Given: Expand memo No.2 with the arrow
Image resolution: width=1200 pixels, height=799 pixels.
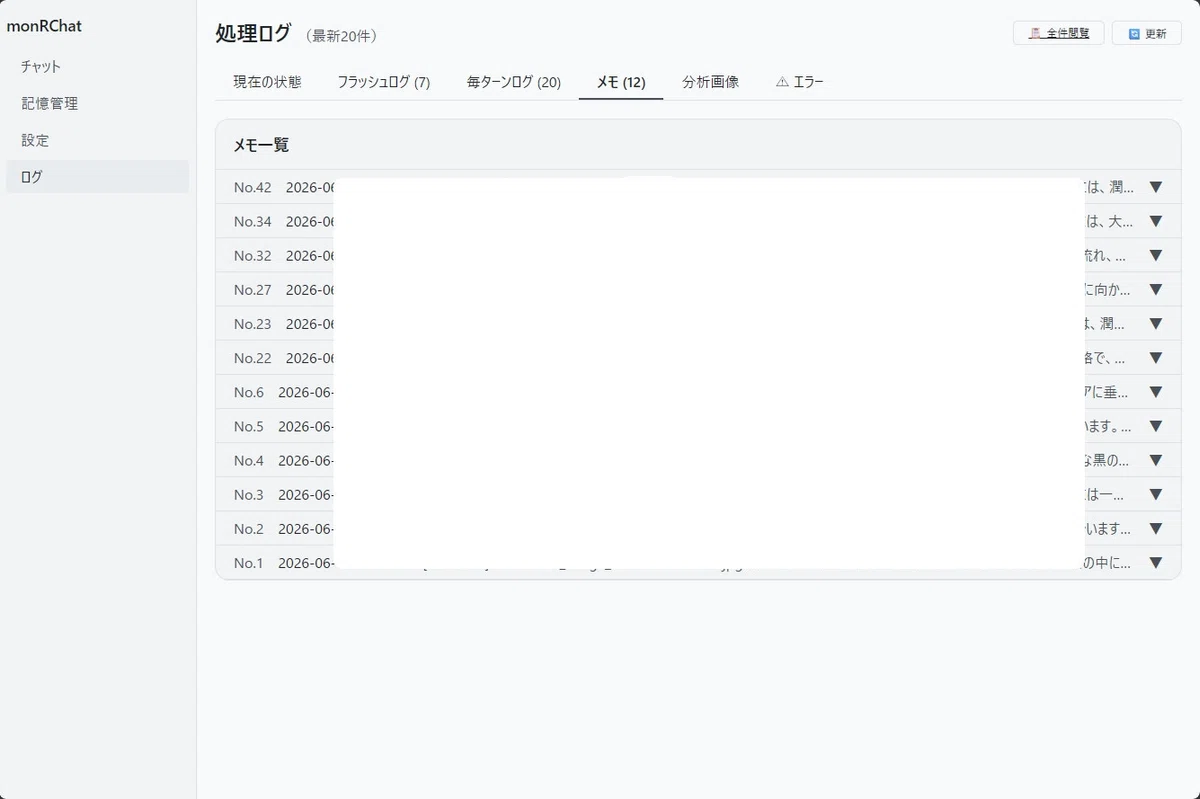Looking at the screenshot, I should coord(1156,528).
